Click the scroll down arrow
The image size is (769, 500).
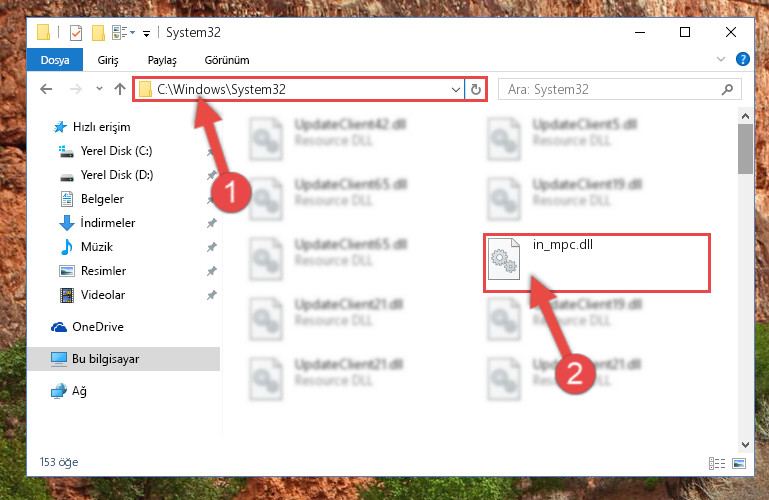coord(745,445)
